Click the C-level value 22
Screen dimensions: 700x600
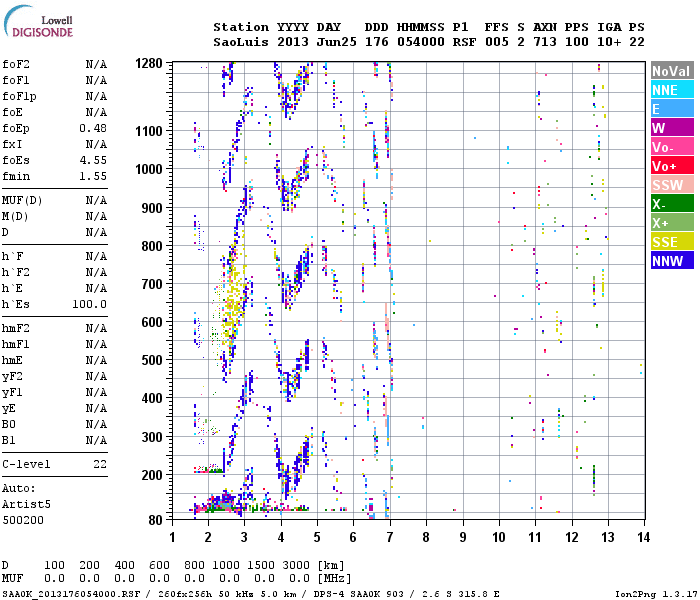tap(100, 464)
